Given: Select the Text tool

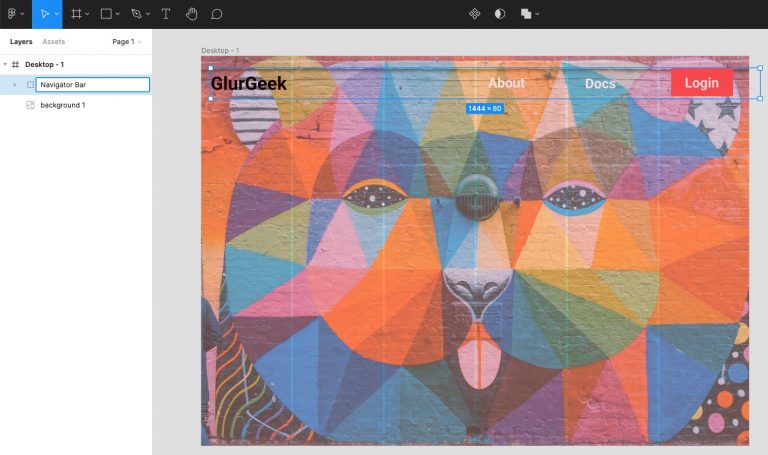Looking at the screenshot, I should point(166,14).
